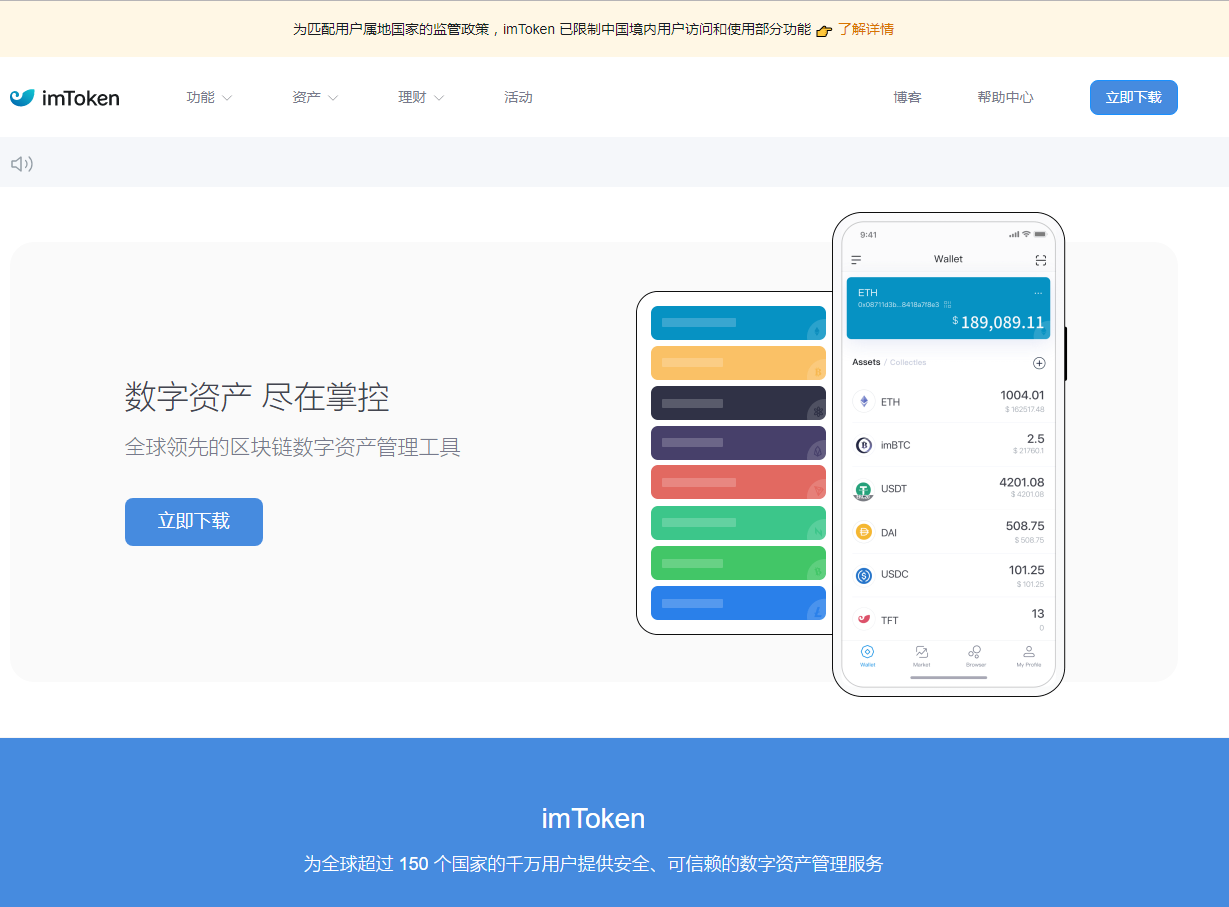Click the ETH token icon in the asset list
This screenshot has height=907, width=1229.
pos(864,401)
